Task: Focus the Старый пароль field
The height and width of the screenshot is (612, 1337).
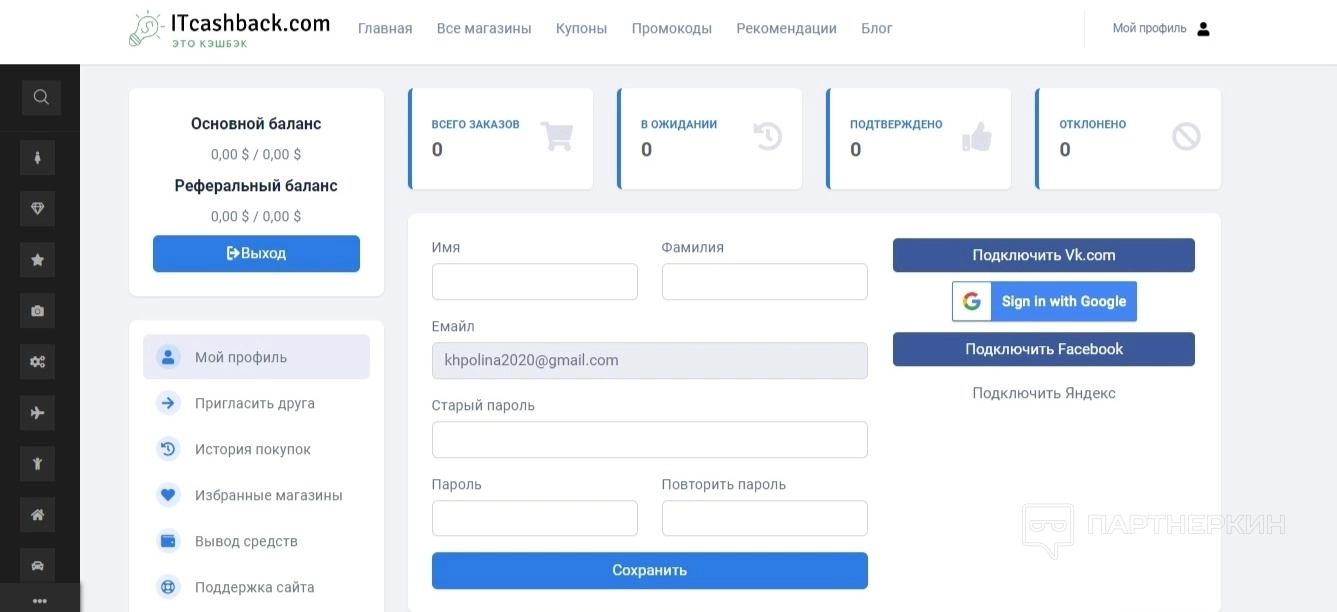Action: point(649,440)
